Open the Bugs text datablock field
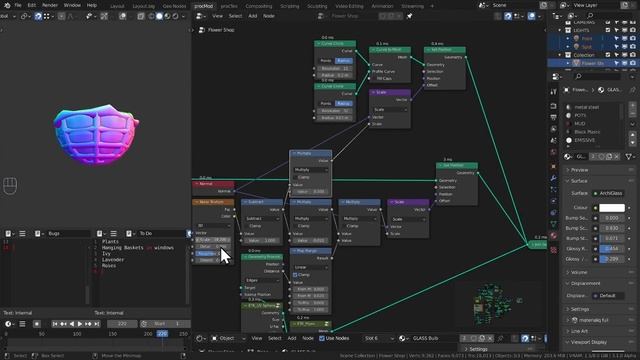The height and width of the screenshot is (360, 640). (x=68, y=233)
